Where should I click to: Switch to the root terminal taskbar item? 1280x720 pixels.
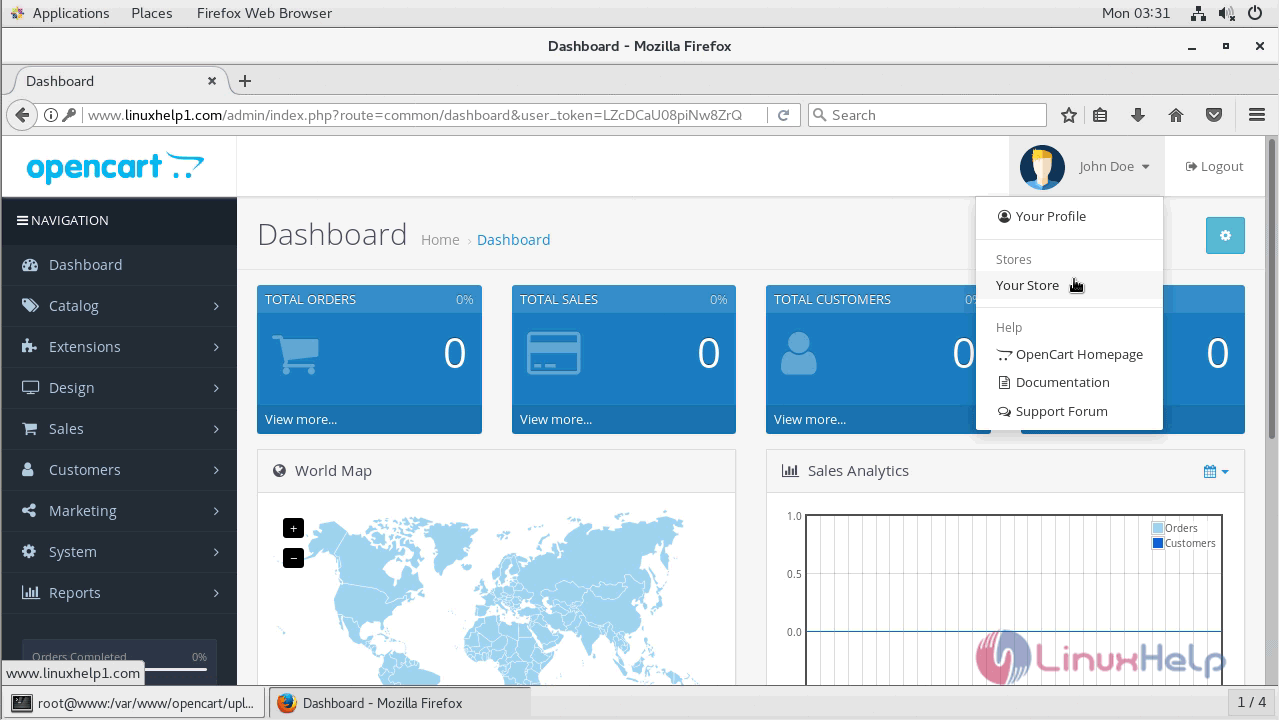(x=136, y=703)
